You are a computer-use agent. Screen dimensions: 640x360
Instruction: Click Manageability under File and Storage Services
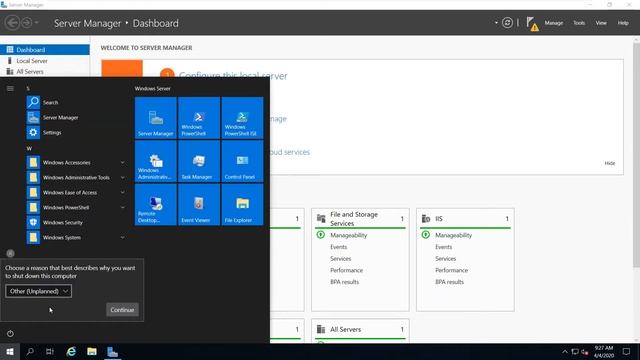(x=349, y=235)
